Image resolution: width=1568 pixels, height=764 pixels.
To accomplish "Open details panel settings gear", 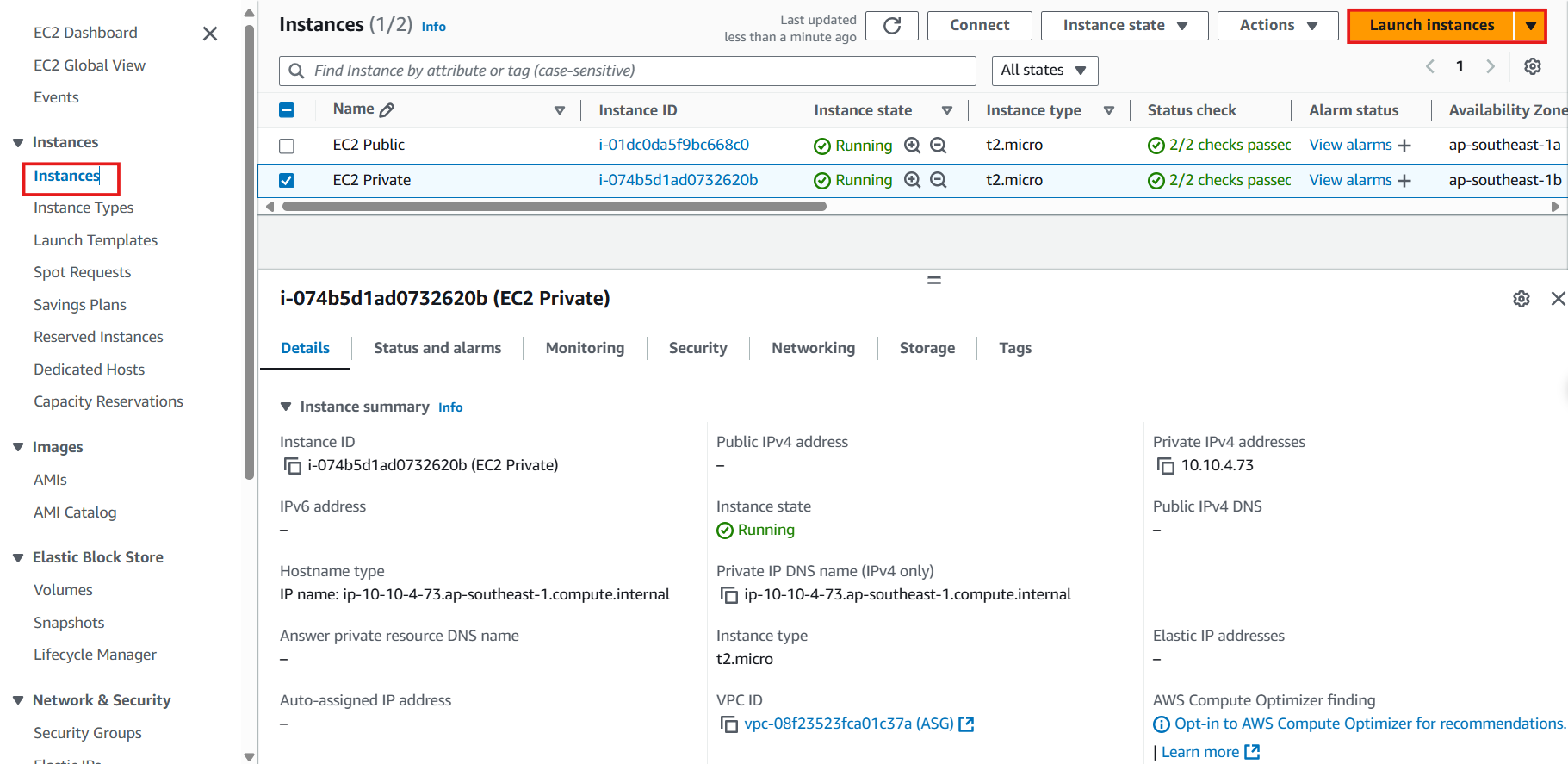I will [1522, 299].
